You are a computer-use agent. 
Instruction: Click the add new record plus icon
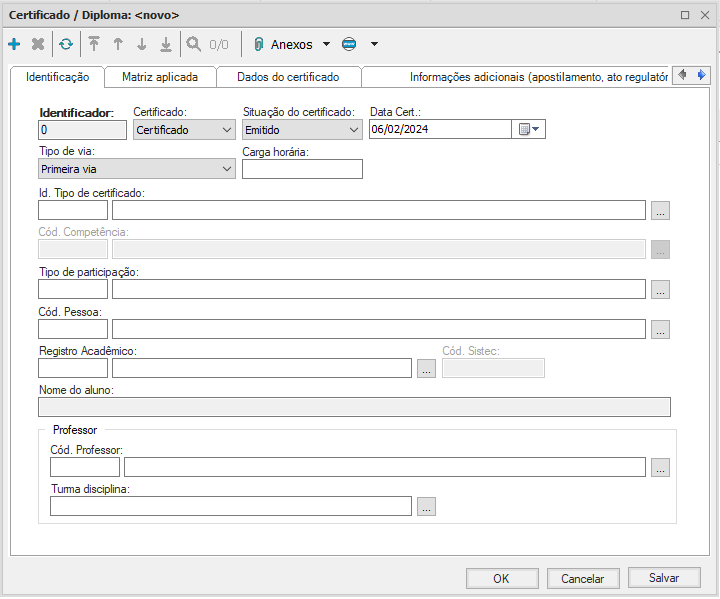point(14,44)
